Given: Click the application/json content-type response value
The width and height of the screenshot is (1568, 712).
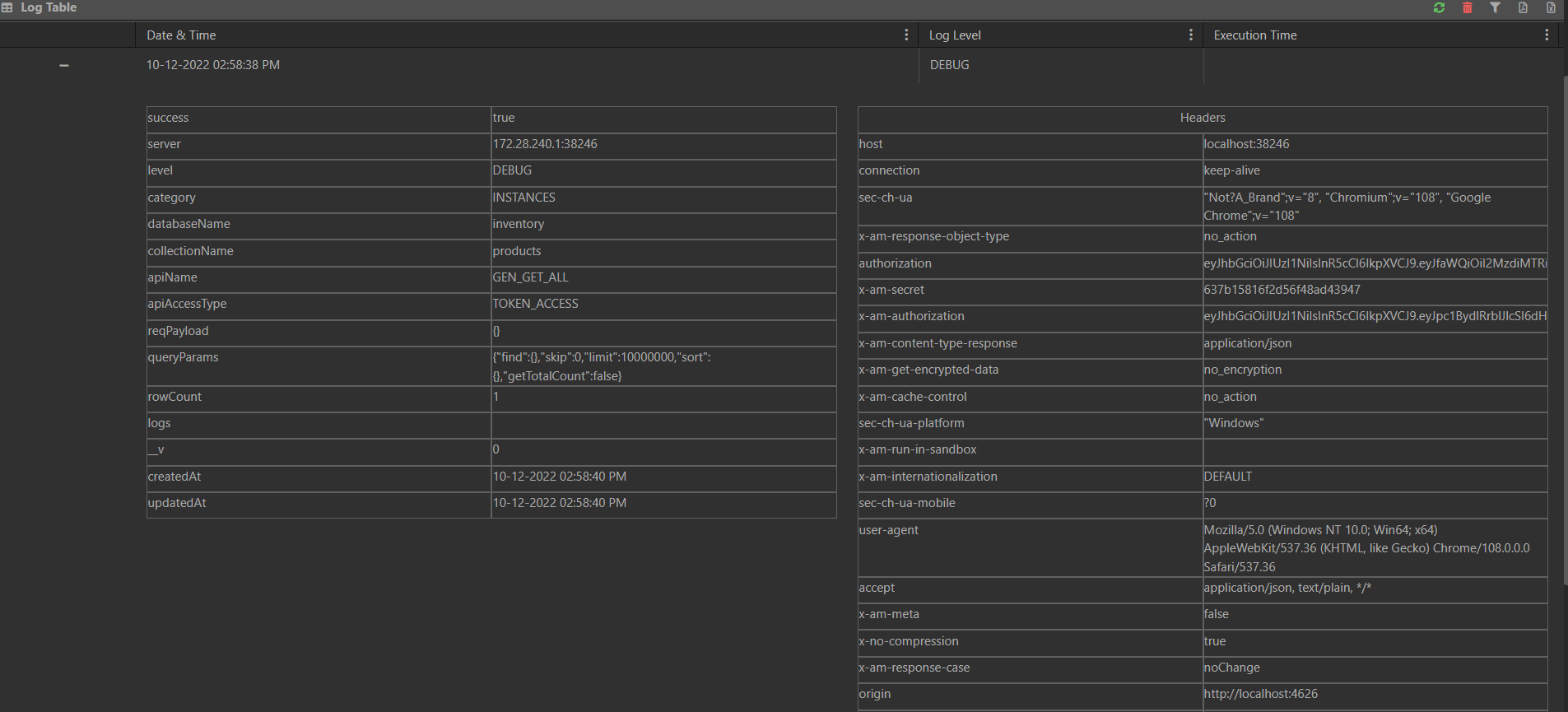Looking at the screenshot, I should coord(1247,343).
